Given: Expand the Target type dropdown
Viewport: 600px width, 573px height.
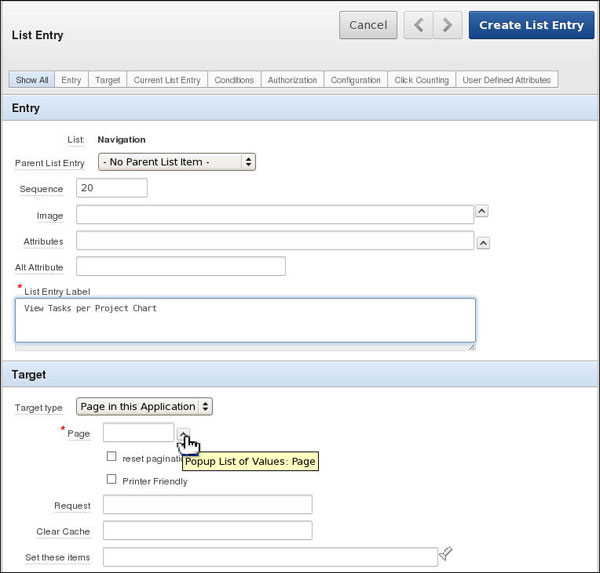Looking at the screenshot, I should tap(145, 407).
